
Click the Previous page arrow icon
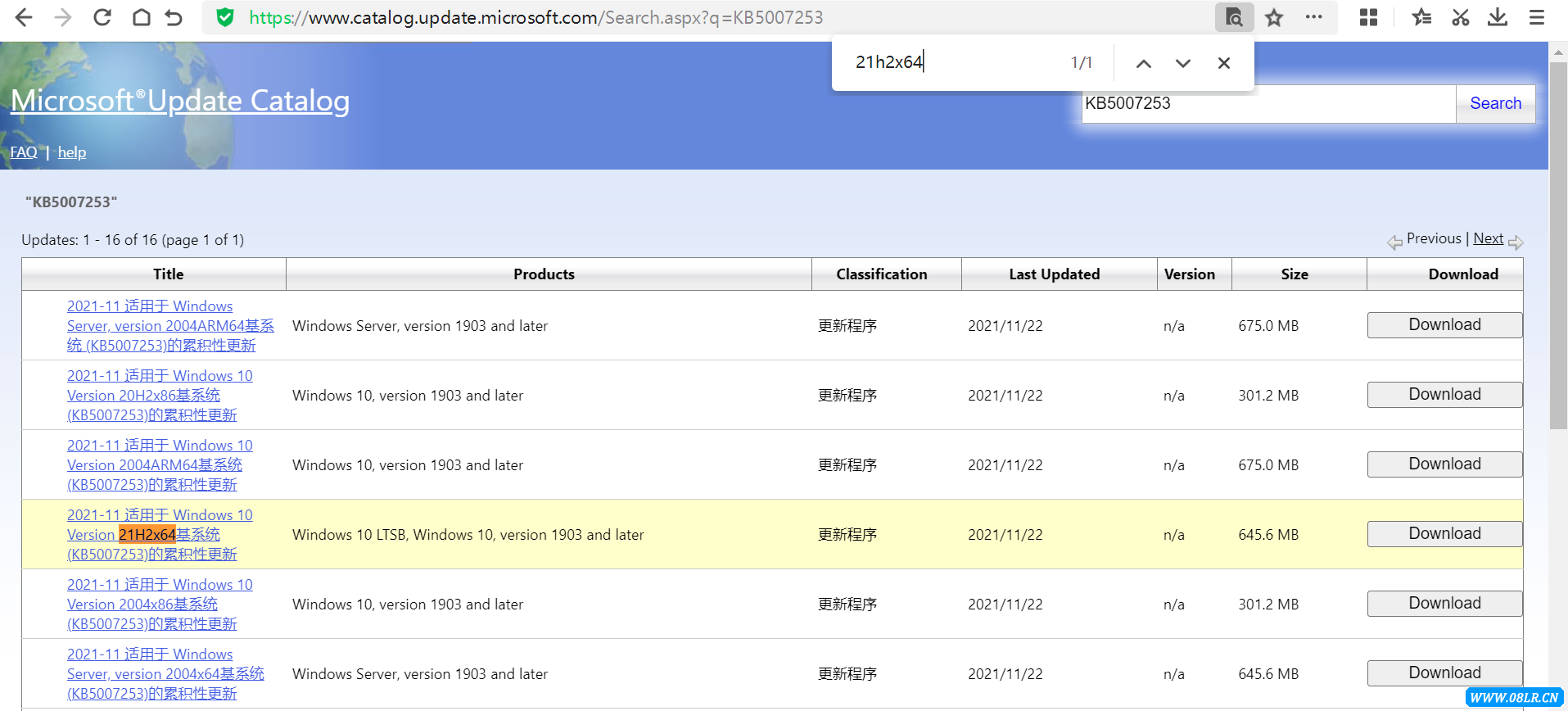pos(1394,242)
